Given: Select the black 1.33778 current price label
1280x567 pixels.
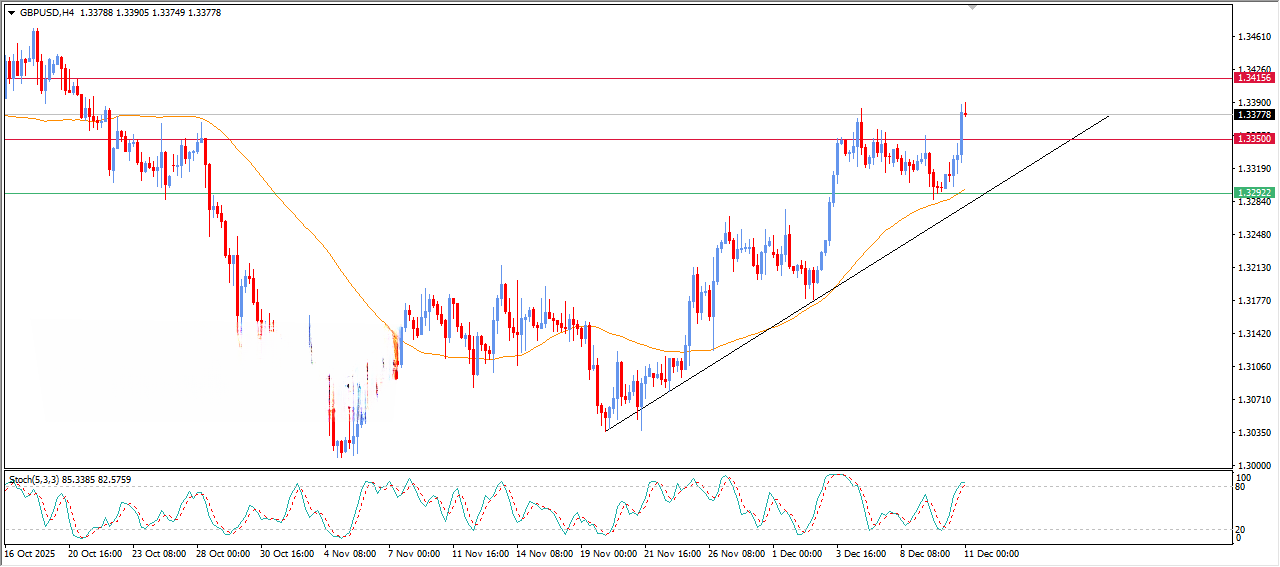Looking at the screenshot, I should click(1254, 115).
